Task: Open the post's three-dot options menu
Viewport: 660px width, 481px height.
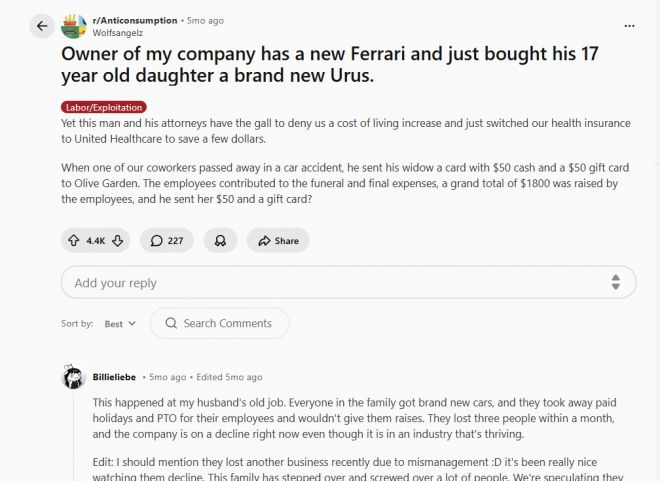Action: tap(629, 26)
